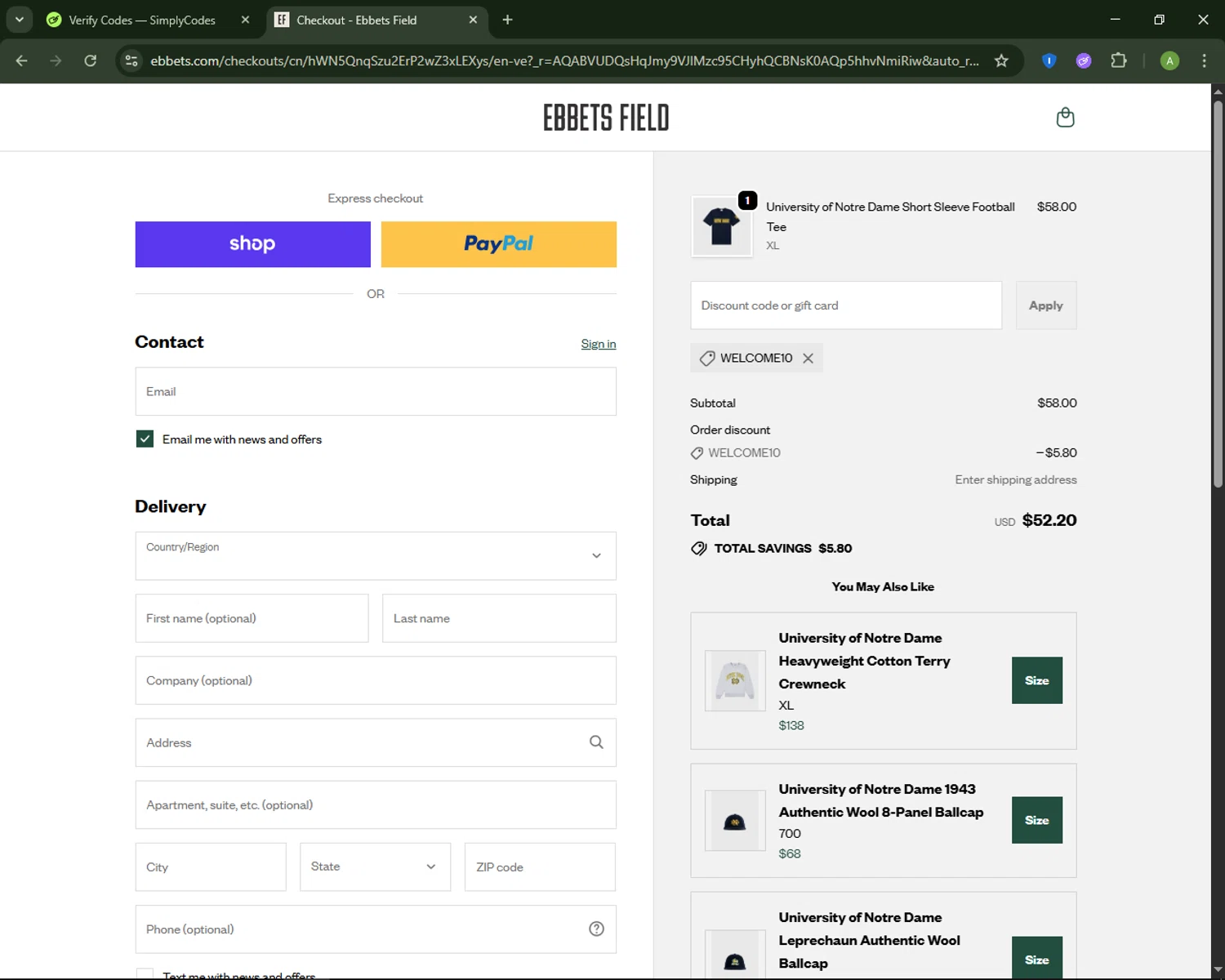Reload the checkout page
The image size is (1225, 980).
click(x=91, y=60)
